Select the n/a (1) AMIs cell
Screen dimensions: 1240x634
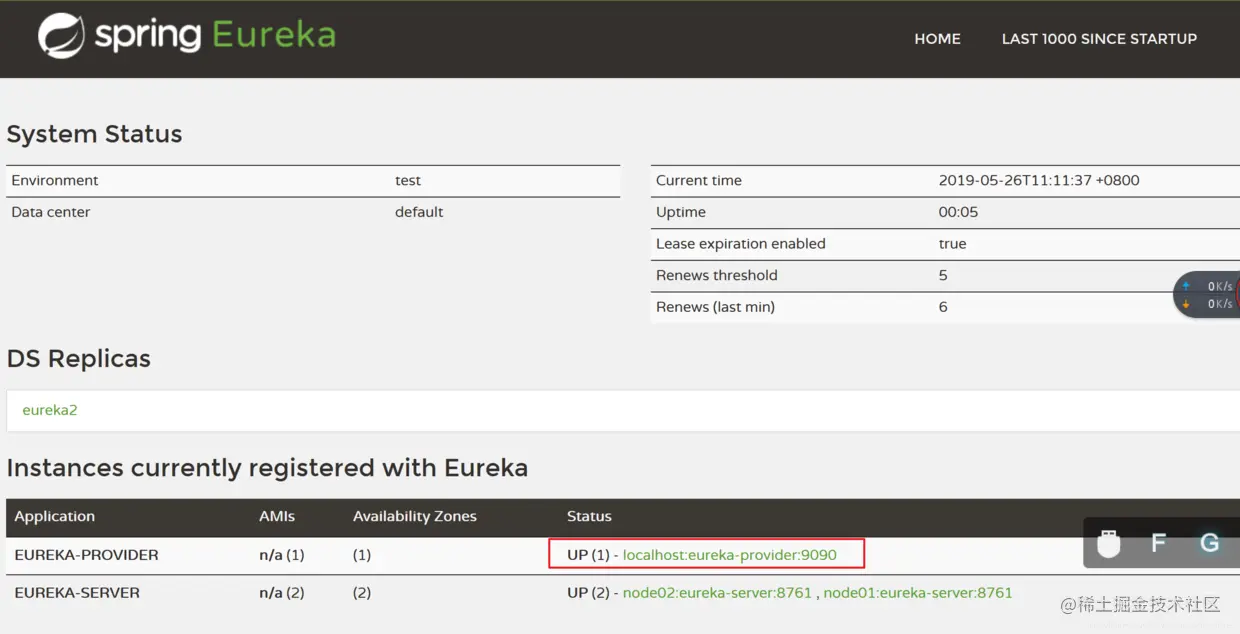click(x=281, y=555)
